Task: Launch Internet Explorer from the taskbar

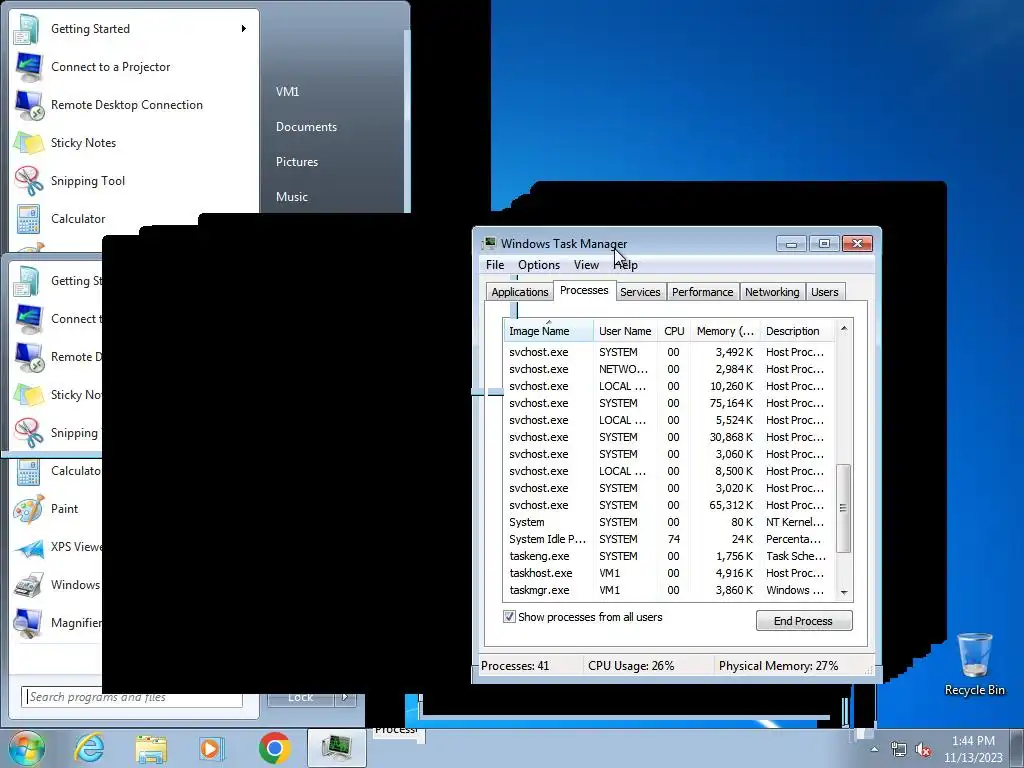Action: [89, 748]
